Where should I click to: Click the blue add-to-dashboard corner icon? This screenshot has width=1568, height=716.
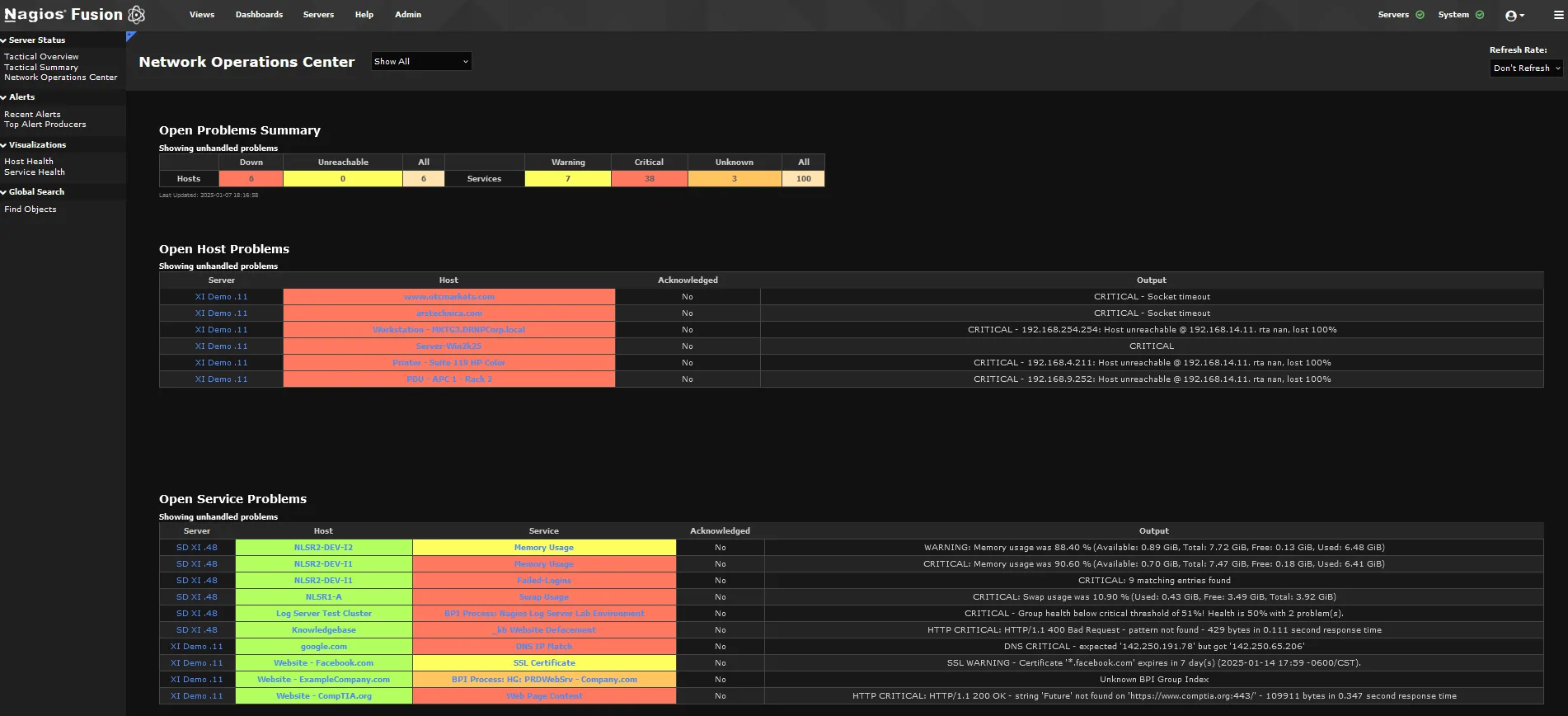tap(130, 36)
